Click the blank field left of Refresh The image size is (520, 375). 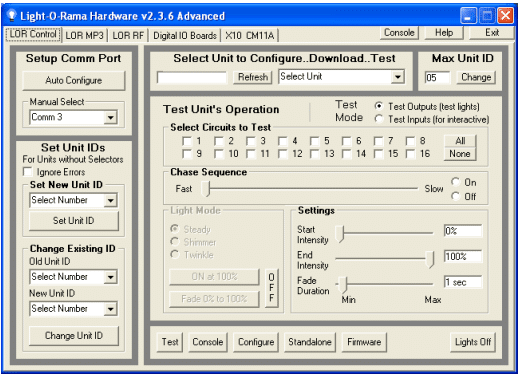(x=192, y=78)
